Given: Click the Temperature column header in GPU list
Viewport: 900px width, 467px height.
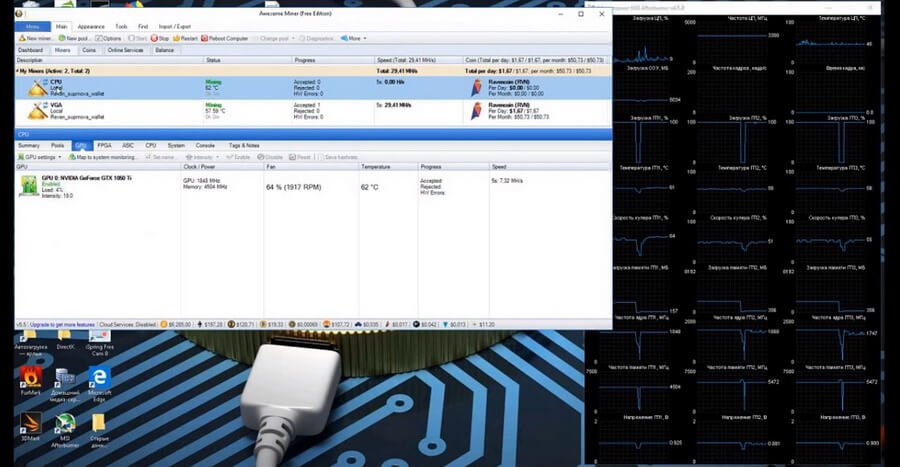Looking at the screenshot, I should coord(389,166).
